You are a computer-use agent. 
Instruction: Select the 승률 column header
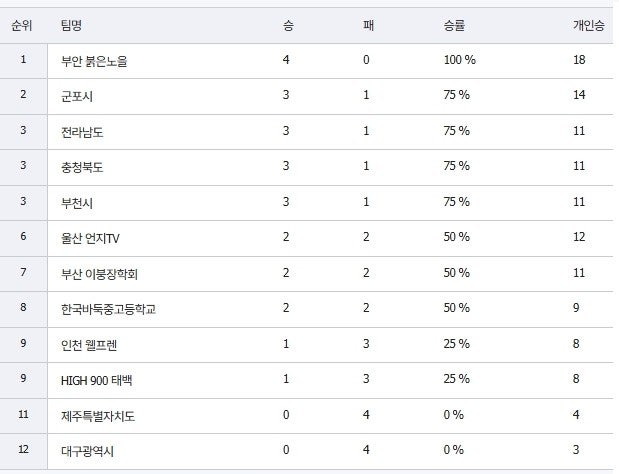454,25
